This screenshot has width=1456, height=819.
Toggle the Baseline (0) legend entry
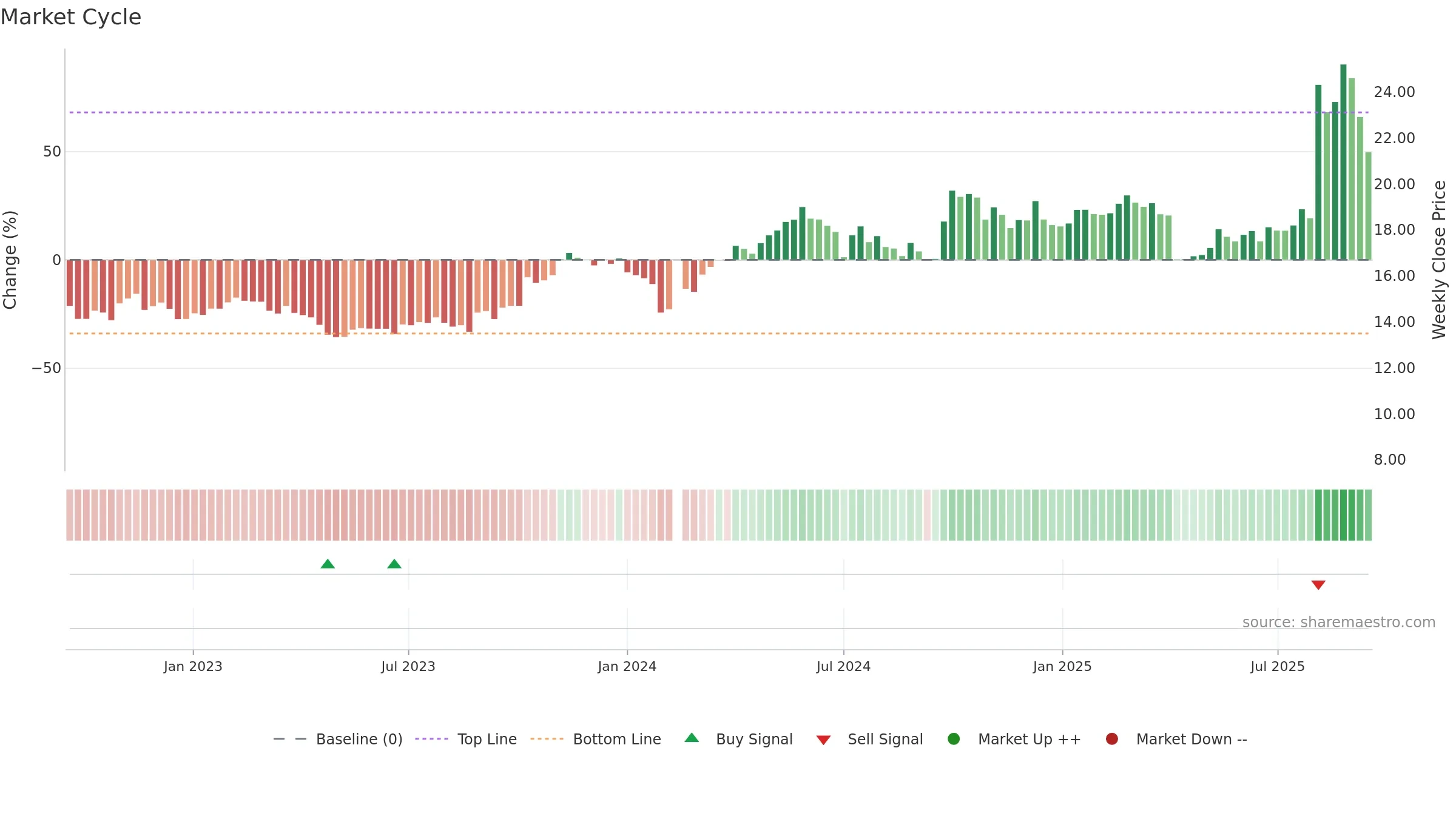coord(338,739)
